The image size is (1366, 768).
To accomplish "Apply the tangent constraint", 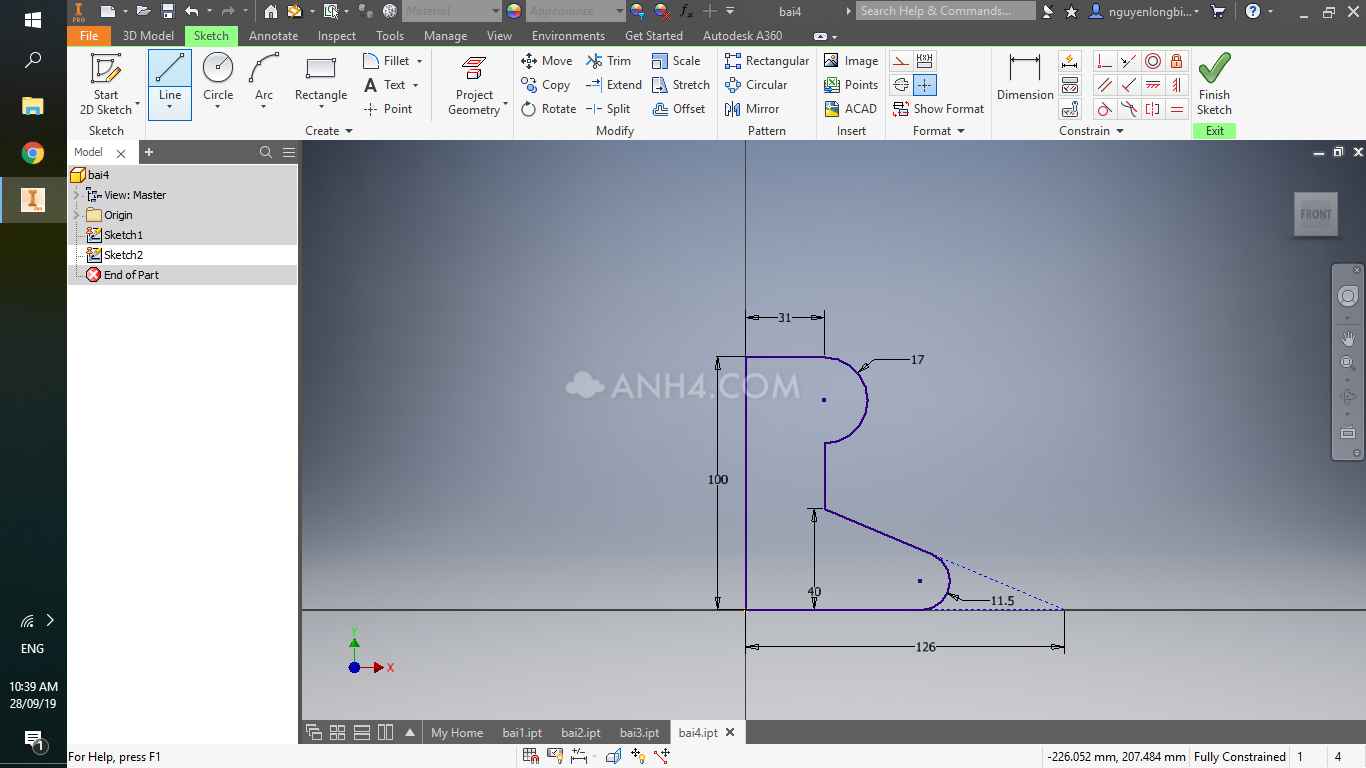I will [x=1104, y=109].
